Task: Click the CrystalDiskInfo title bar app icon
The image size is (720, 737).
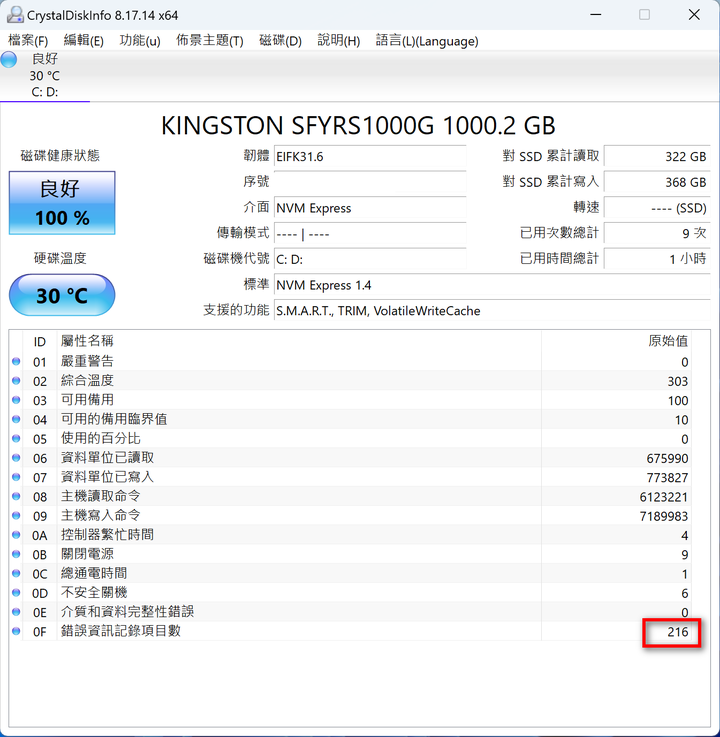Action: [15, 15]
